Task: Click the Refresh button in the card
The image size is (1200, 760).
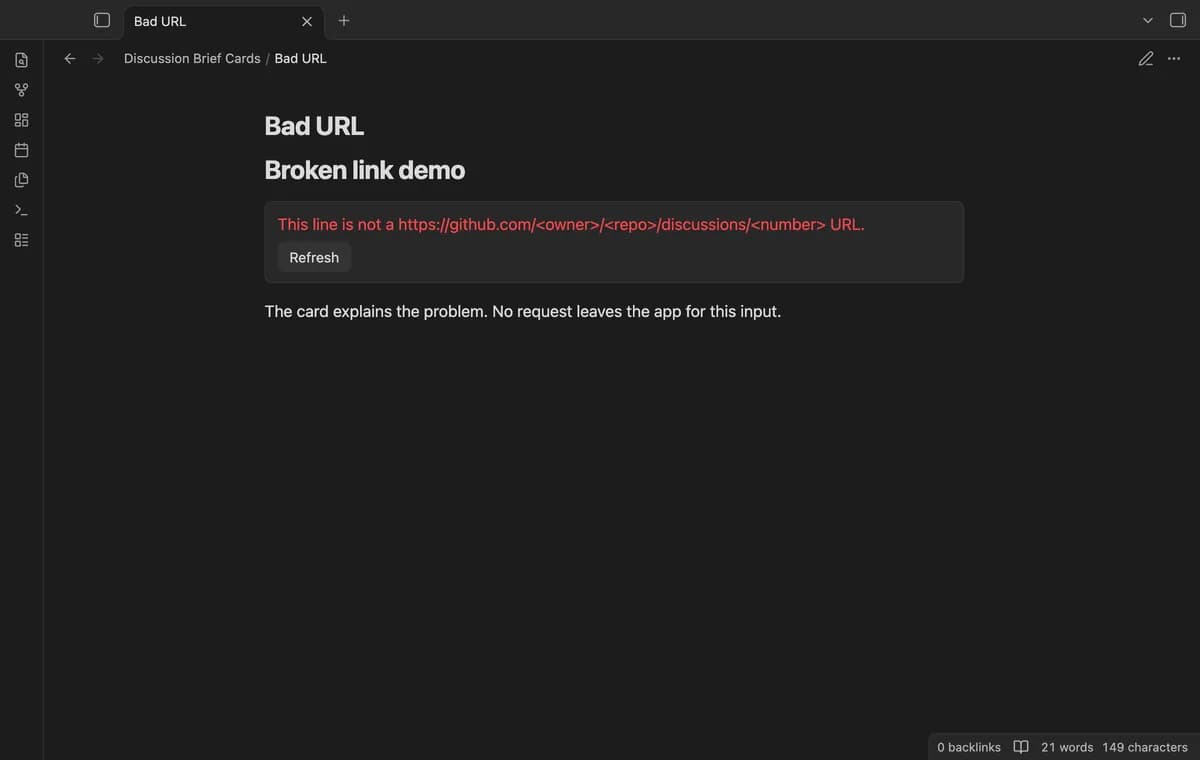Action: (314, 257)
